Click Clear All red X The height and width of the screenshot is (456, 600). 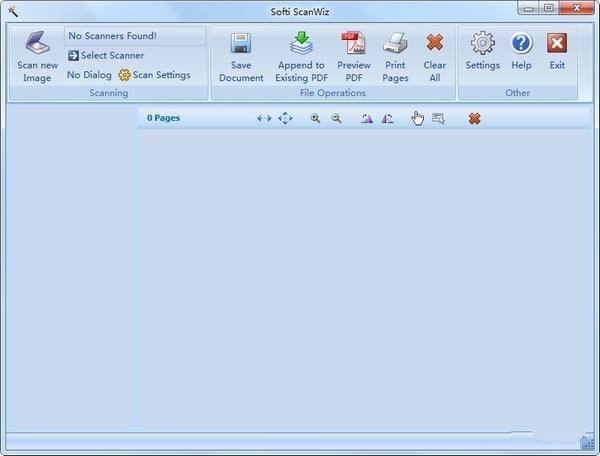coord(435,42)
